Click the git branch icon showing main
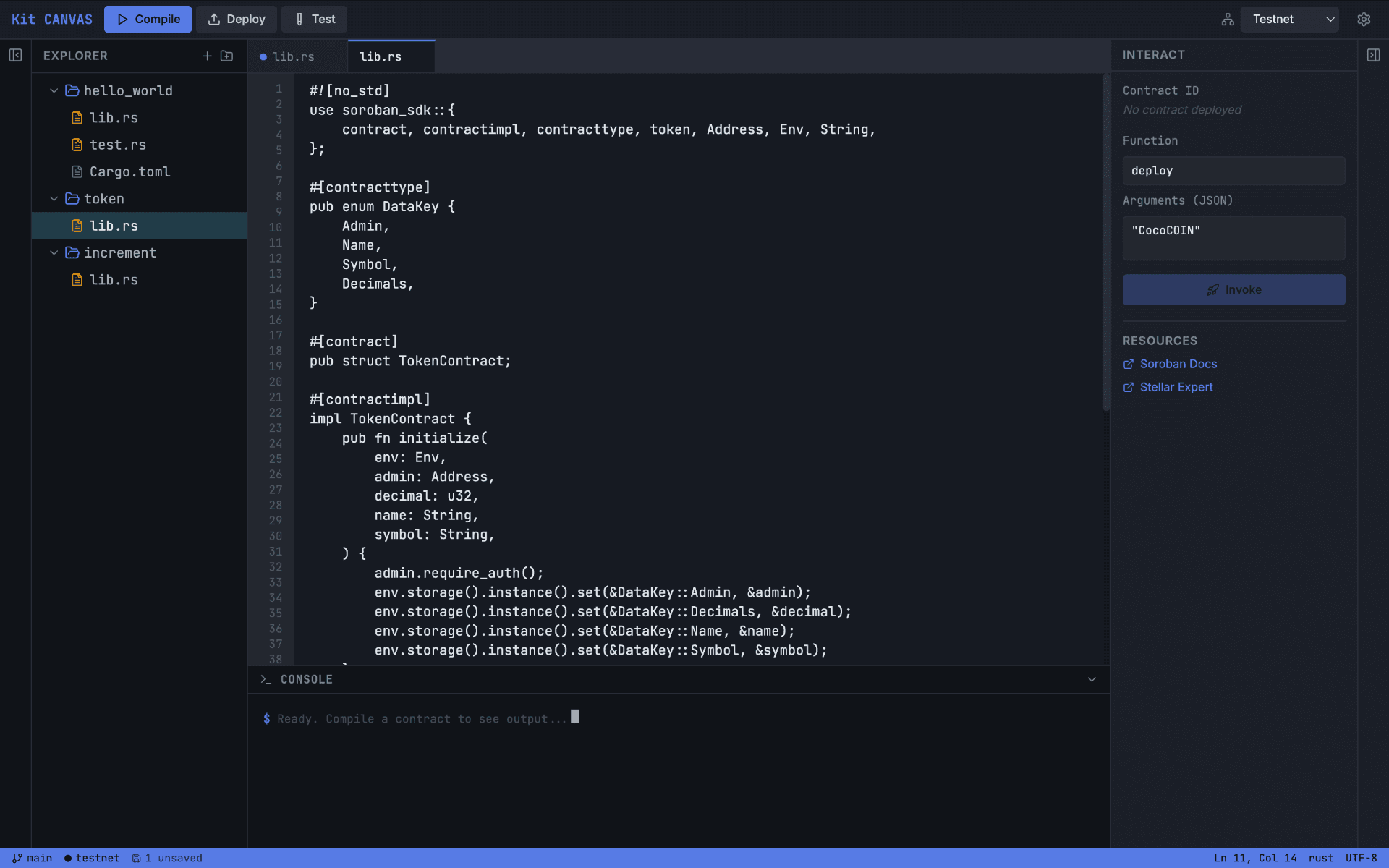Screen dimensions: 1389x868 tap(18, 858)
